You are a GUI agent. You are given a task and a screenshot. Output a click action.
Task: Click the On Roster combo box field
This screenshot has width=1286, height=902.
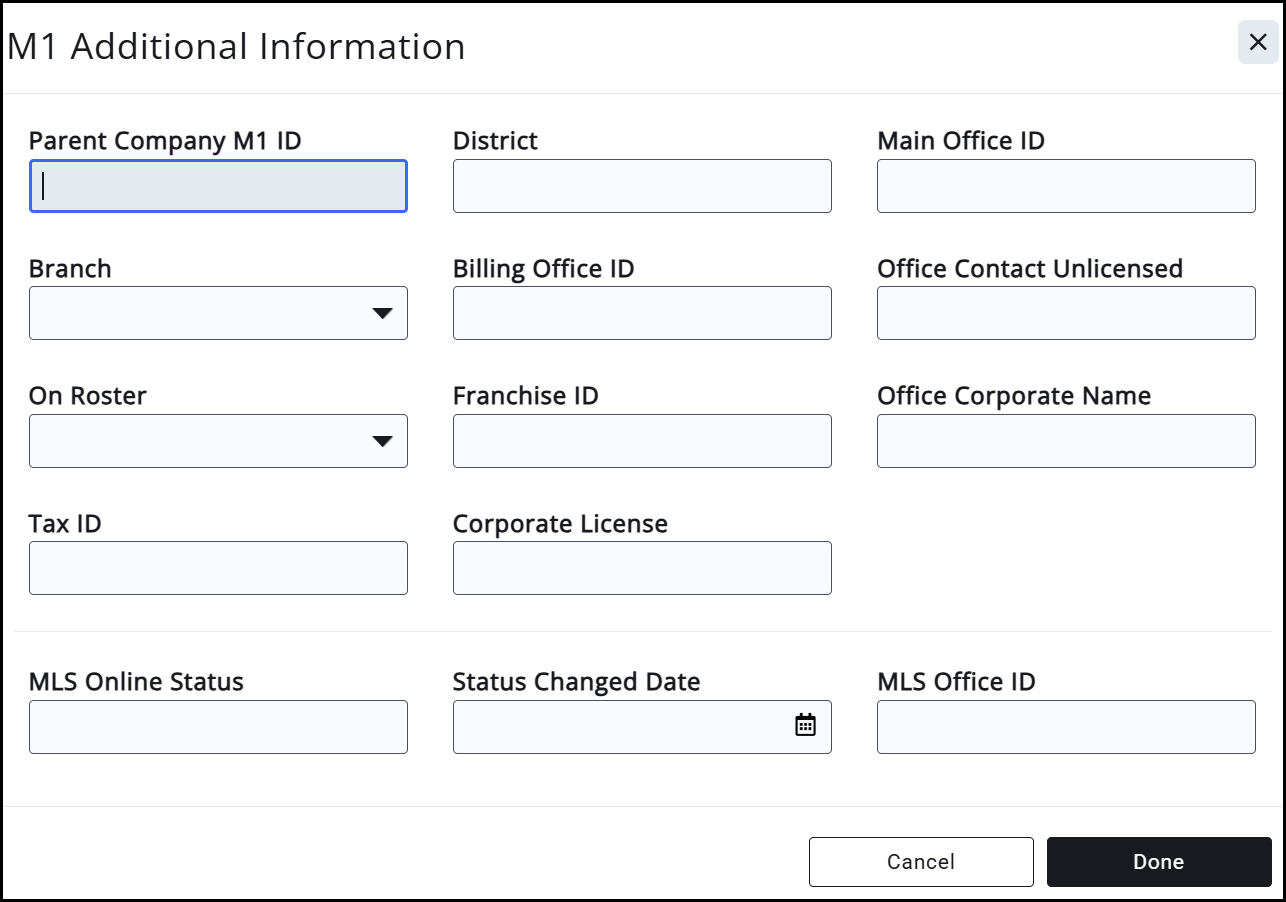[198, 441]
